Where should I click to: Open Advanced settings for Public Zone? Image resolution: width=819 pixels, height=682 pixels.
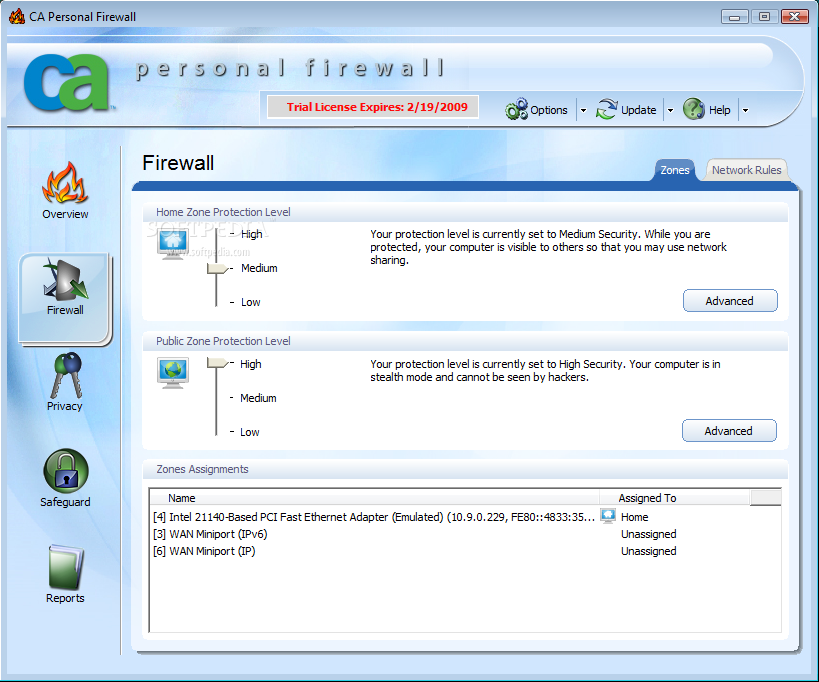click(x=729, y=431)
